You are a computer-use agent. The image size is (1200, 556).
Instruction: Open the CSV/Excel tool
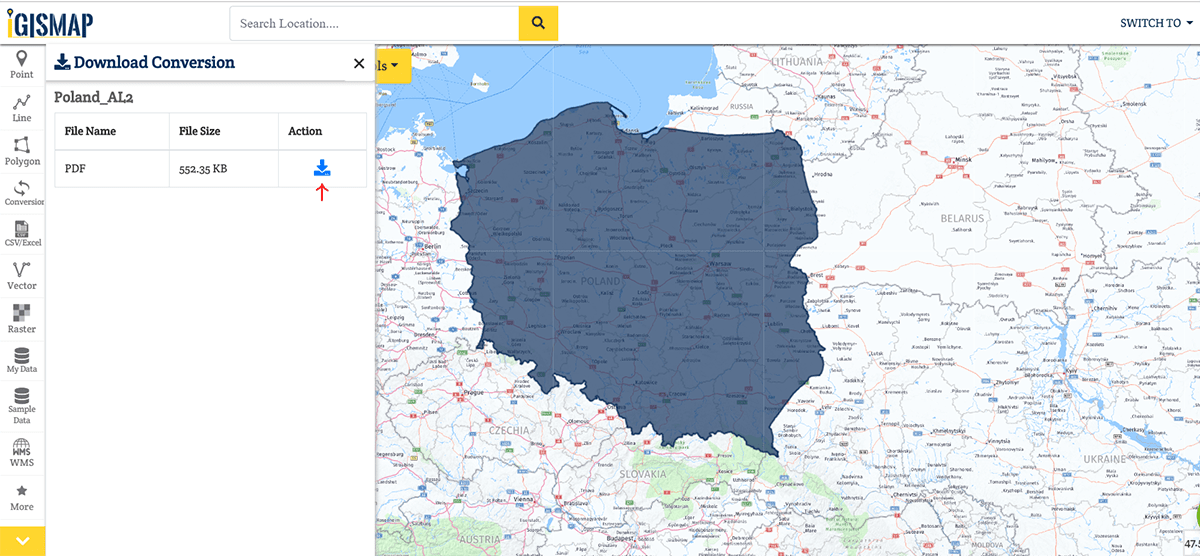click(x=22, y=234)
